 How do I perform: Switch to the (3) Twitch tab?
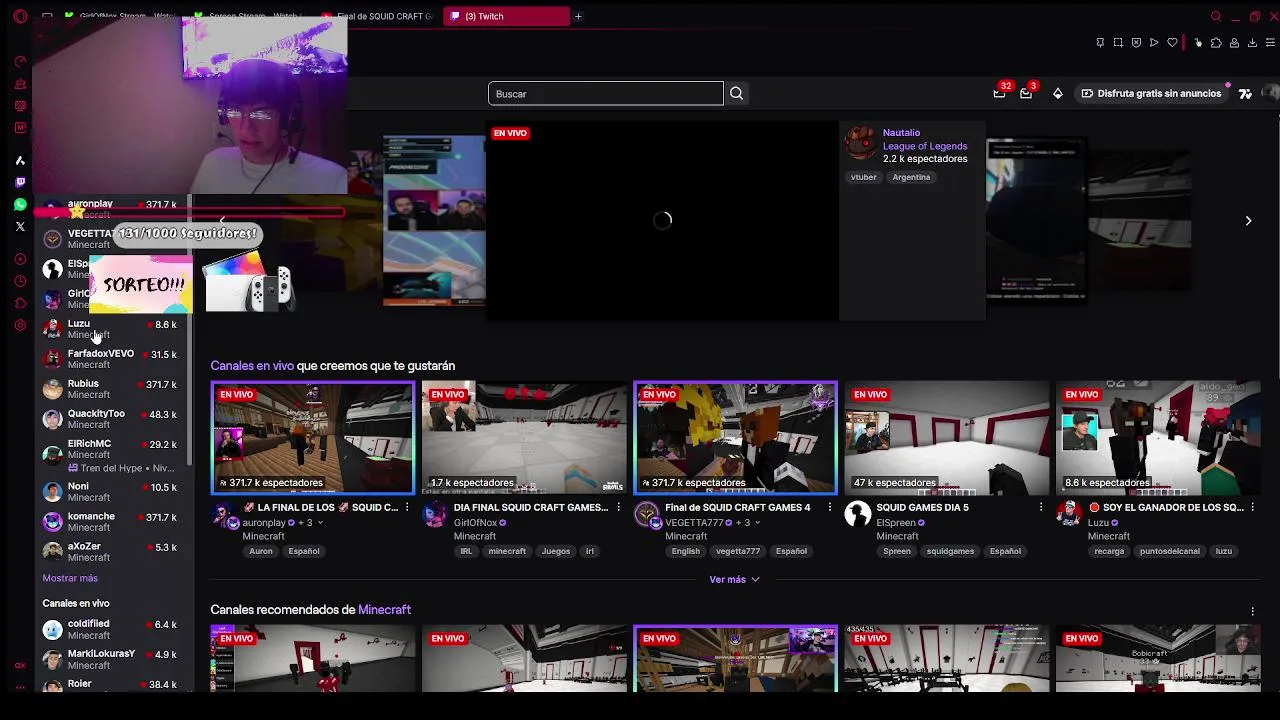(506, 16)
